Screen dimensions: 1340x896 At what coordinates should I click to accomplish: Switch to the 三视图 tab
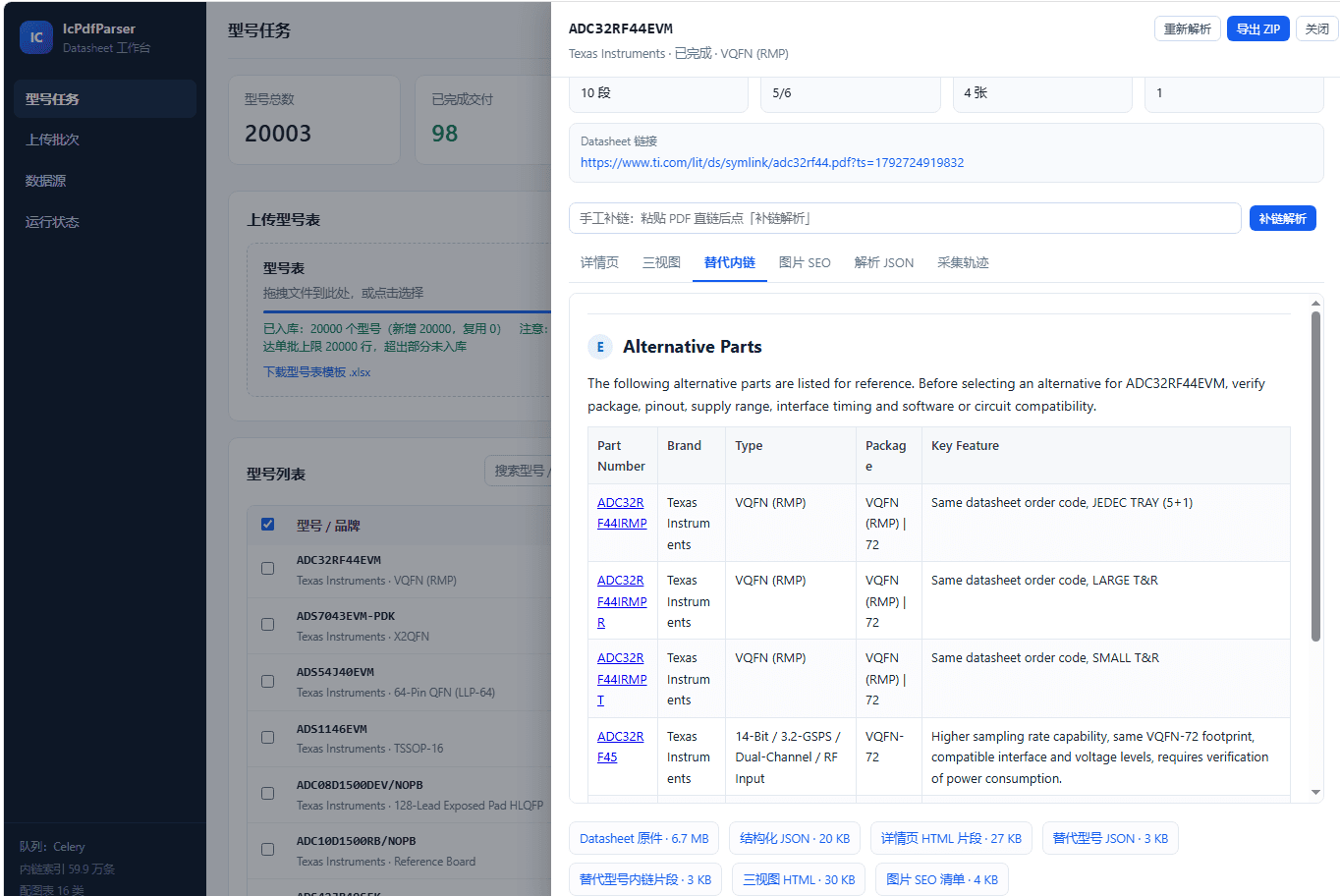tap(661, 262)
